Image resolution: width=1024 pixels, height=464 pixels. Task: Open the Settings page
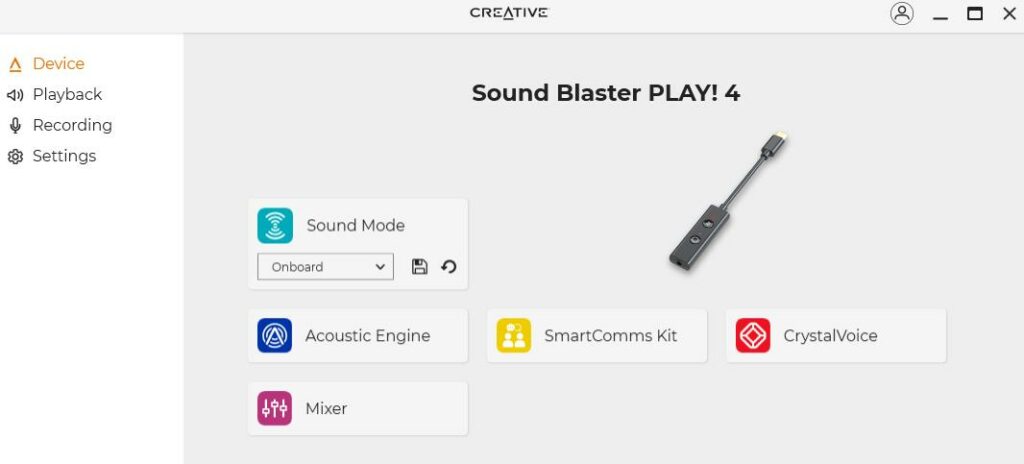[x=64, y=156]
